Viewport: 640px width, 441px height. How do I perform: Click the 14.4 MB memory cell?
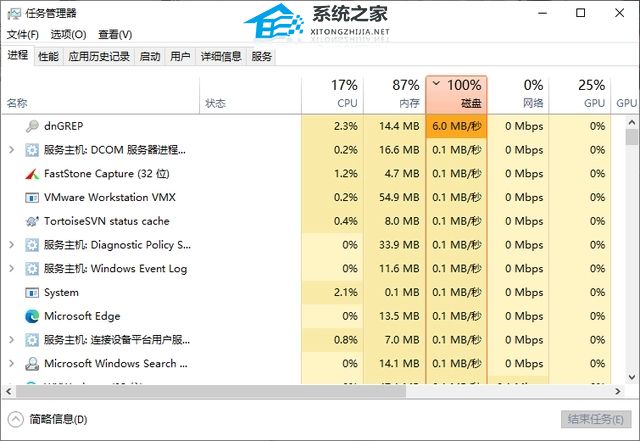(x=394, y=126)
